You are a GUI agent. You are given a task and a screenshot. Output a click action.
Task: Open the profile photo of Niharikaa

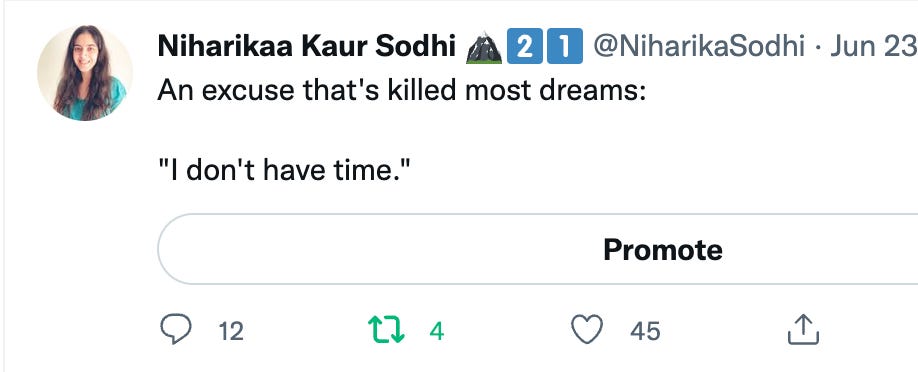85,73
